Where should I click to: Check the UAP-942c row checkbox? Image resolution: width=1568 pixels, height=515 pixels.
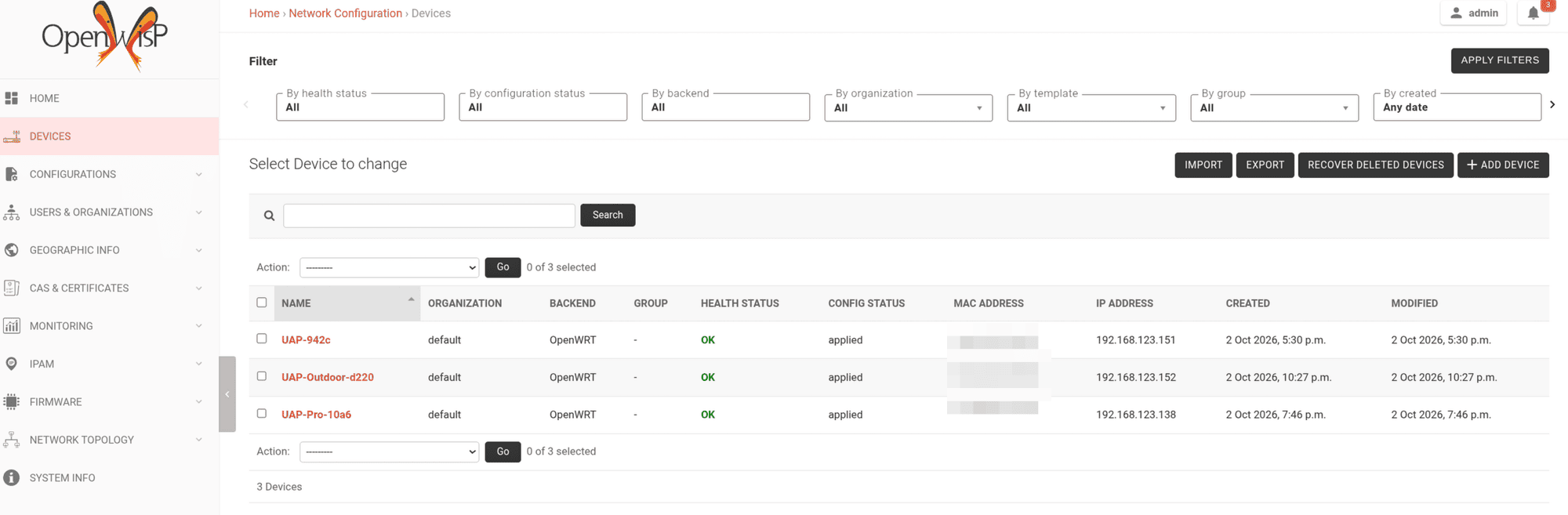pos(262,339)
